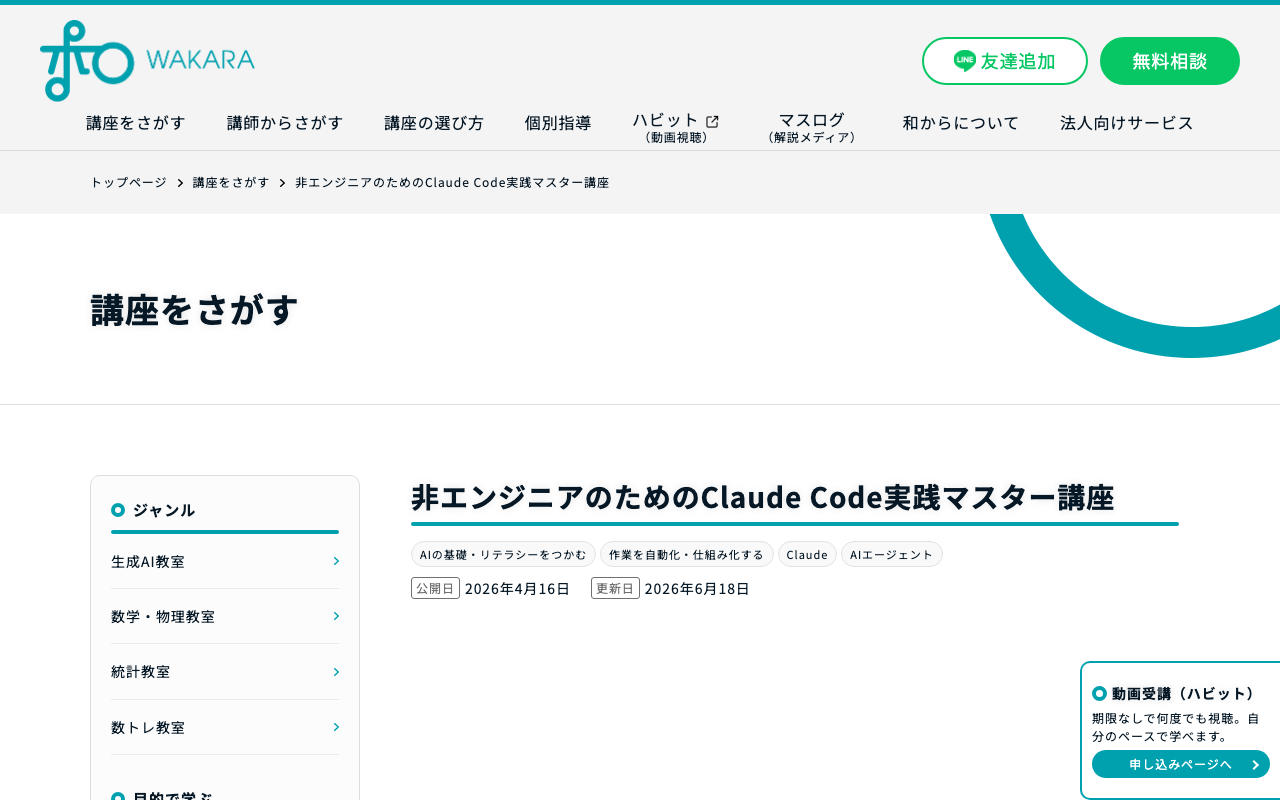Click the AIの基礎・リテラシーをつかむ tag

point(503,554)
